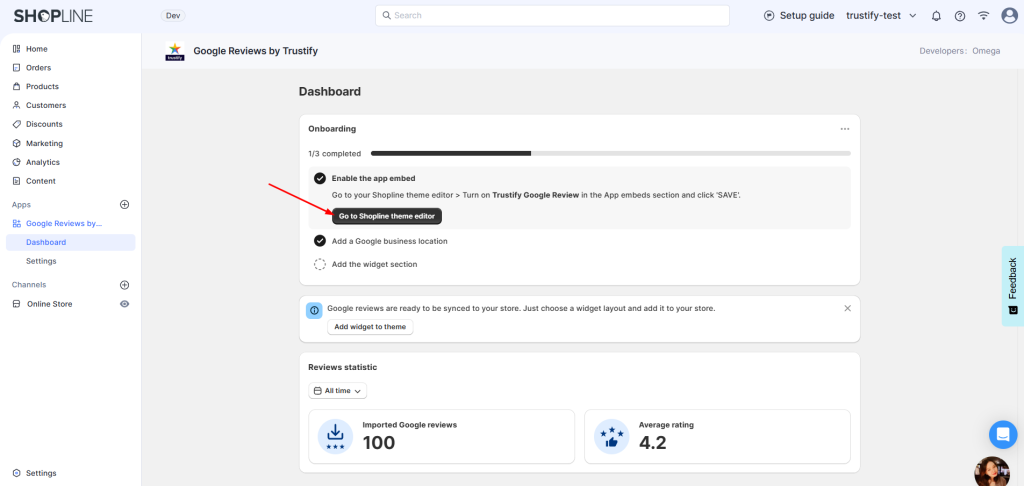This screenshot has width=1024, height=486.
Task: Open Online Store channel
Action: [50, 304]
